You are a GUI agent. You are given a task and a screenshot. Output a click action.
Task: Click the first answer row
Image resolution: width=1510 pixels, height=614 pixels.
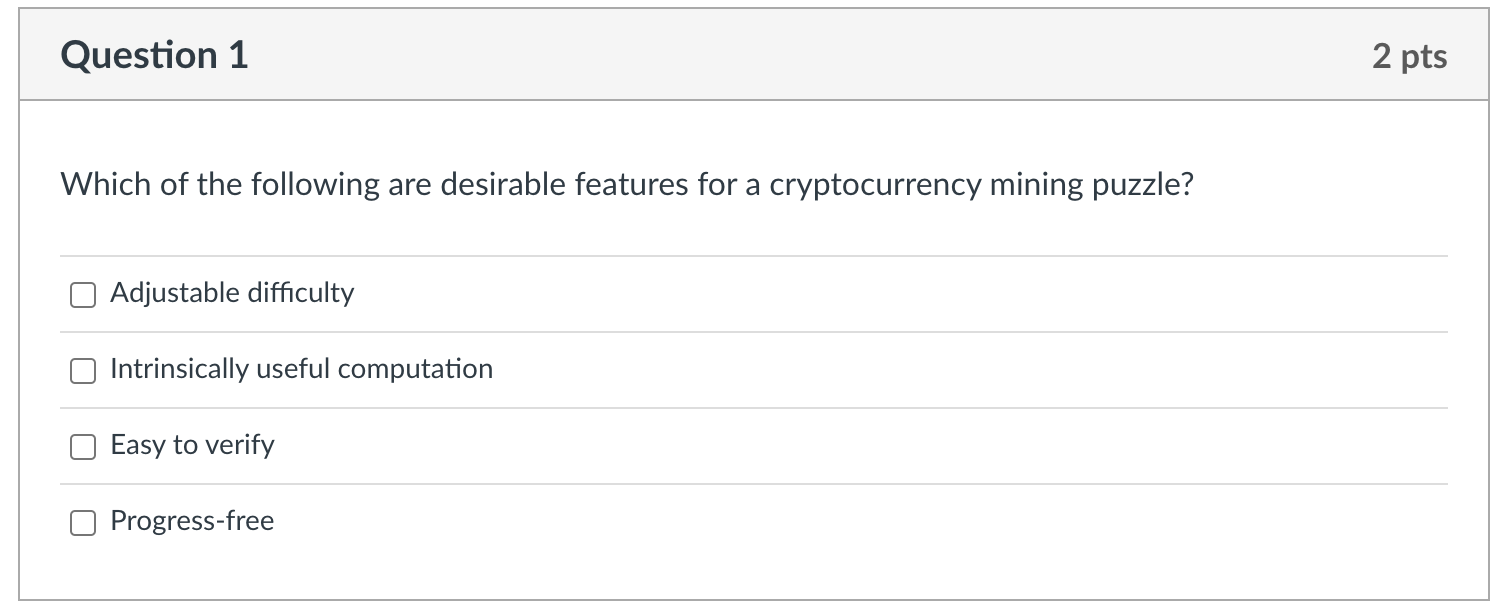click(700, 293)
